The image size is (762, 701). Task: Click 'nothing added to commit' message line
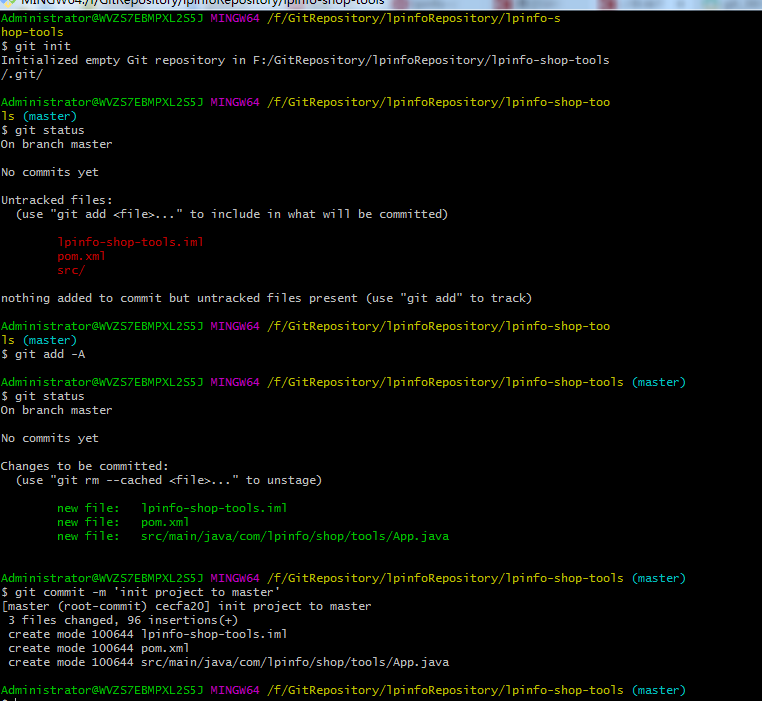(266, 298)
